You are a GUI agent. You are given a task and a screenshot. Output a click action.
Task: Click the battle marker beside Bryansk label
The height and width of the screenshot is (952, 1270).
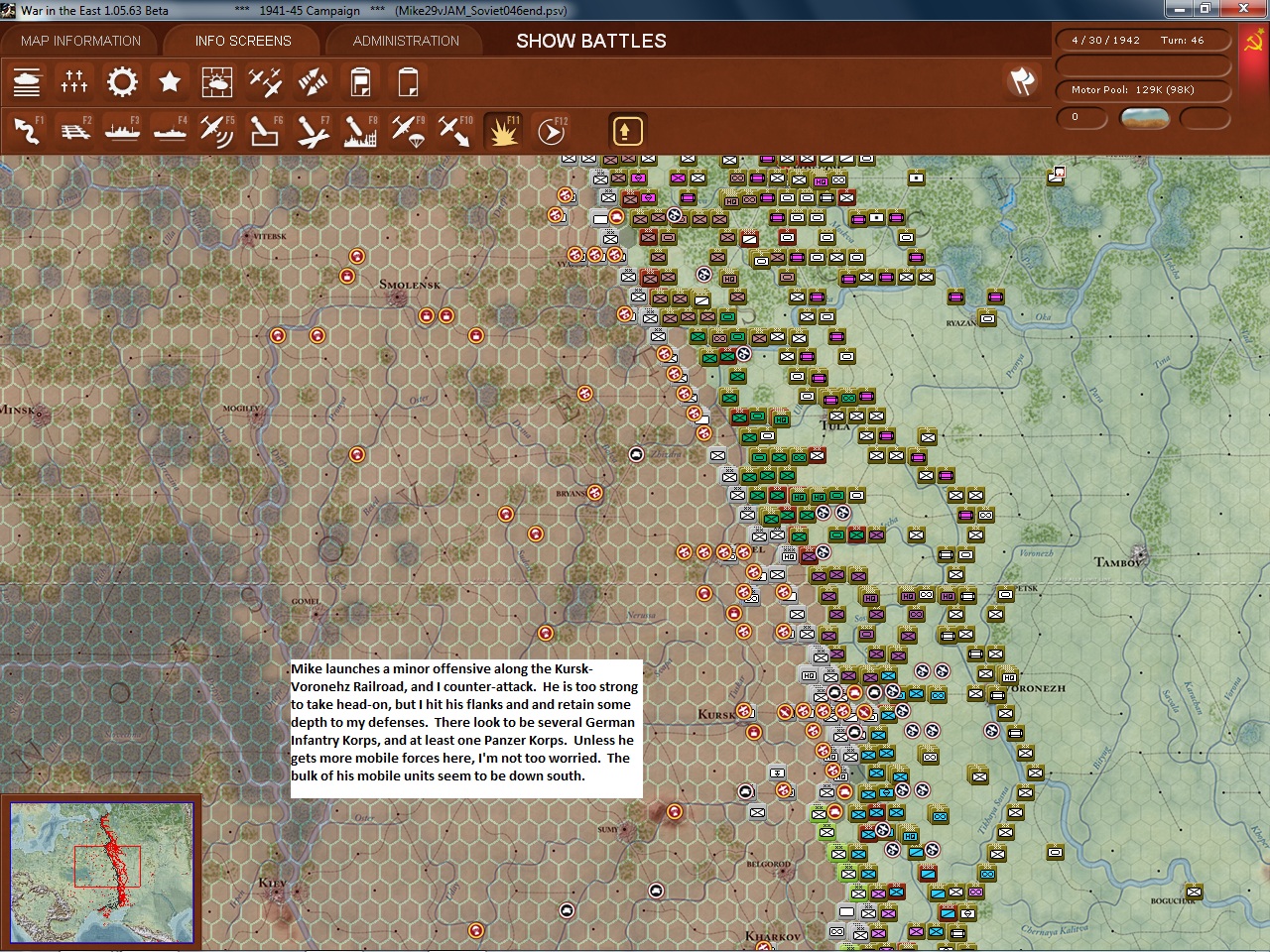pos(595,491)
